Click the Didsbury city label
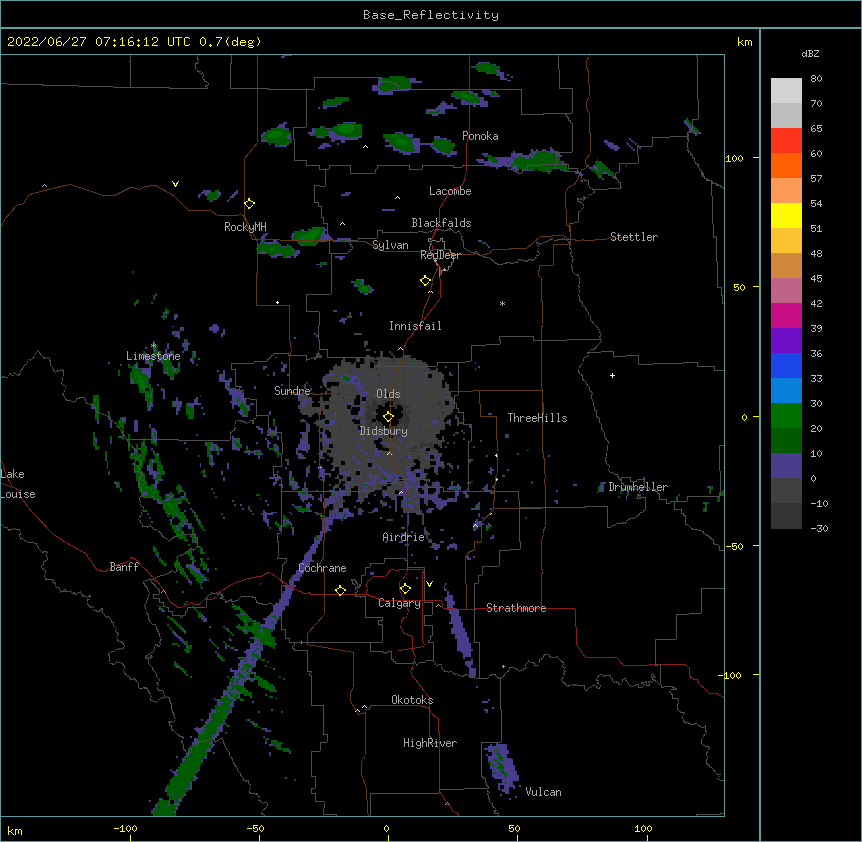Viewport: 862px width, 842px height. click(384, 431)
